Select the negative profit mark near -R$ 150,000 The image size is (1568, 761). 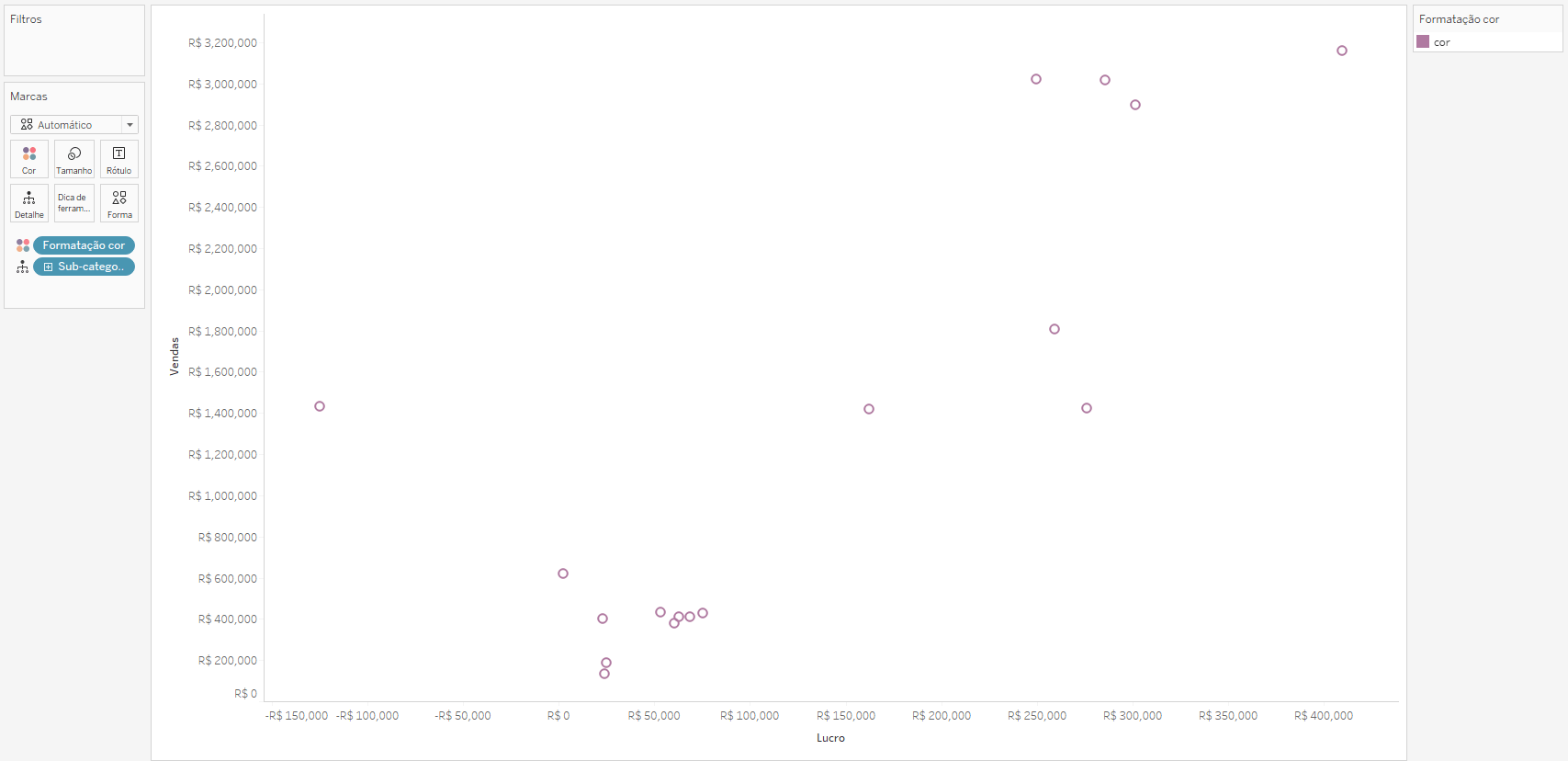click(320, 406)
